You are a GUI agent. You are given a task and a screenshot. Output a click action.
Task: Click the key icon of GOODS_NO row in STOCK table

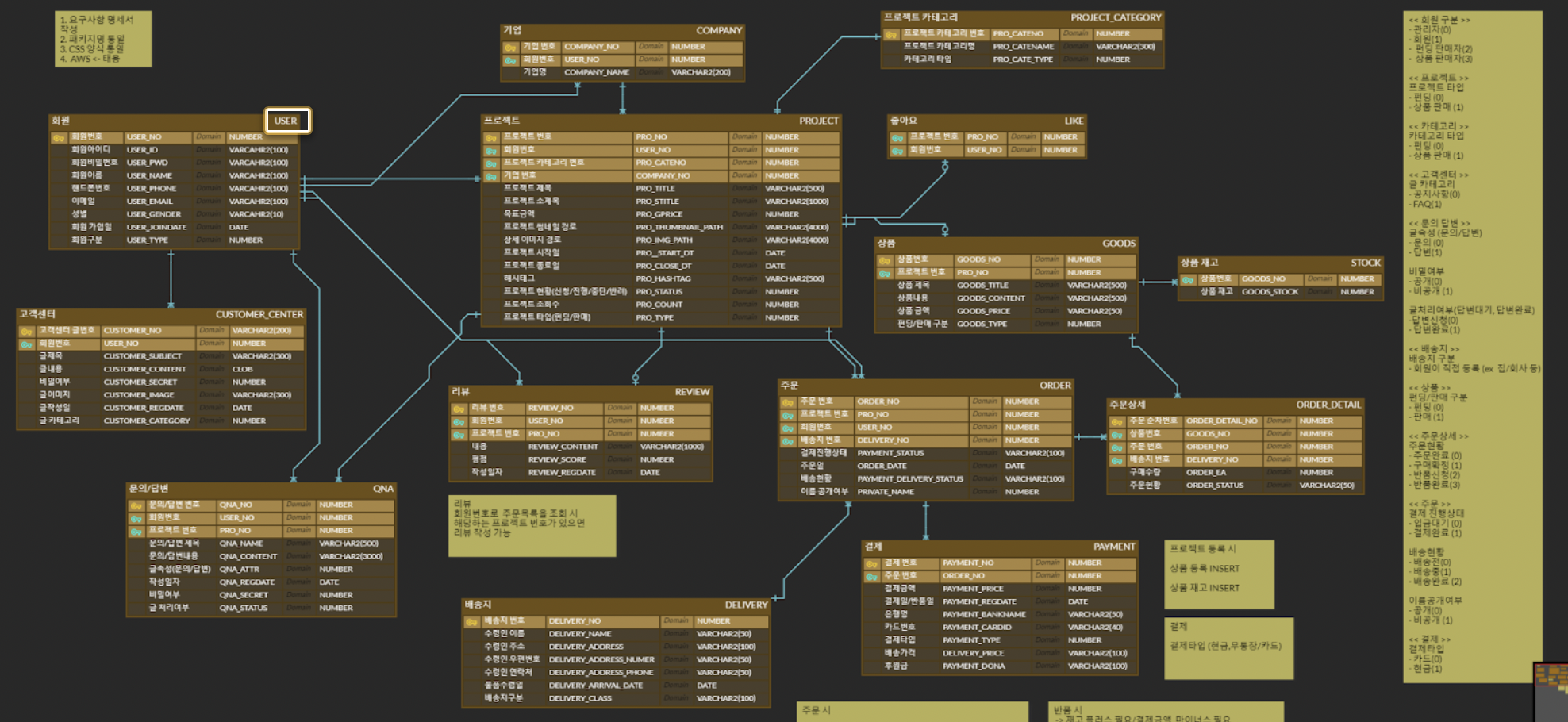click(x=1188, y=279)
